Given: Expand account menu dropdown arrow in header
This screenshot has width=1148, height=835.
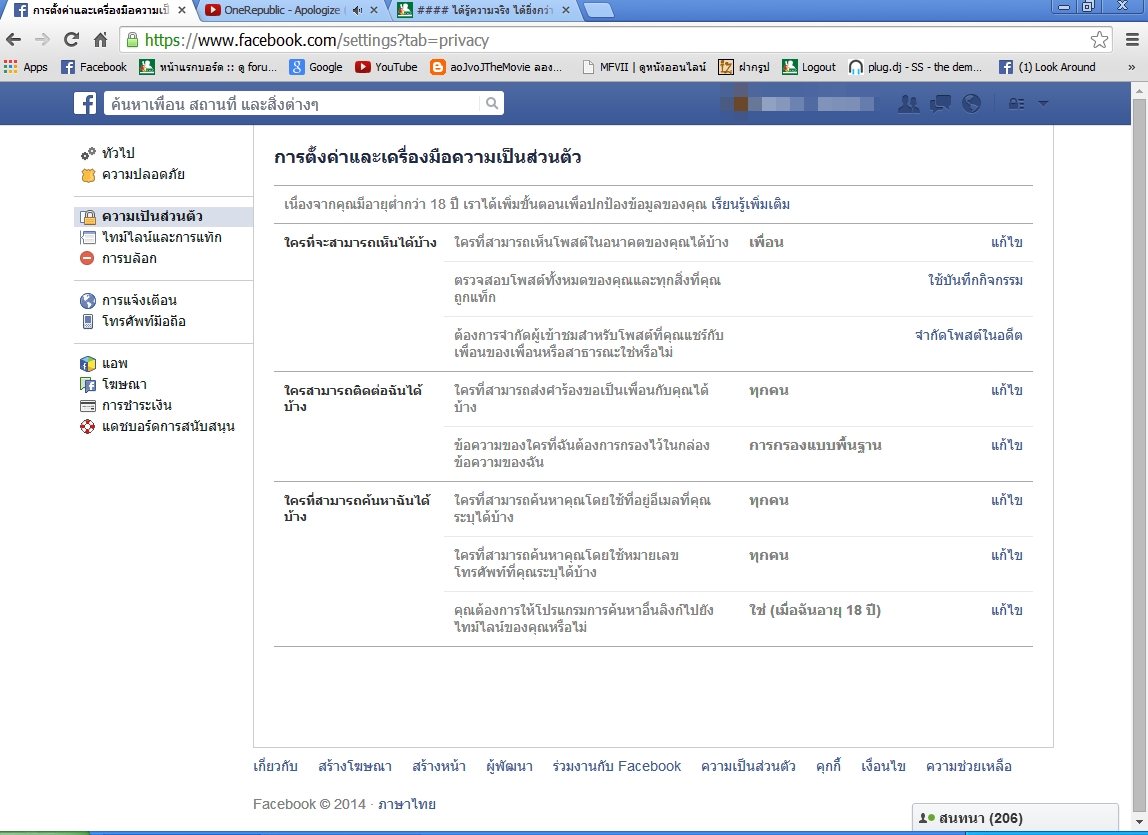Looking at the screenshot, I should coord(1043,103).
